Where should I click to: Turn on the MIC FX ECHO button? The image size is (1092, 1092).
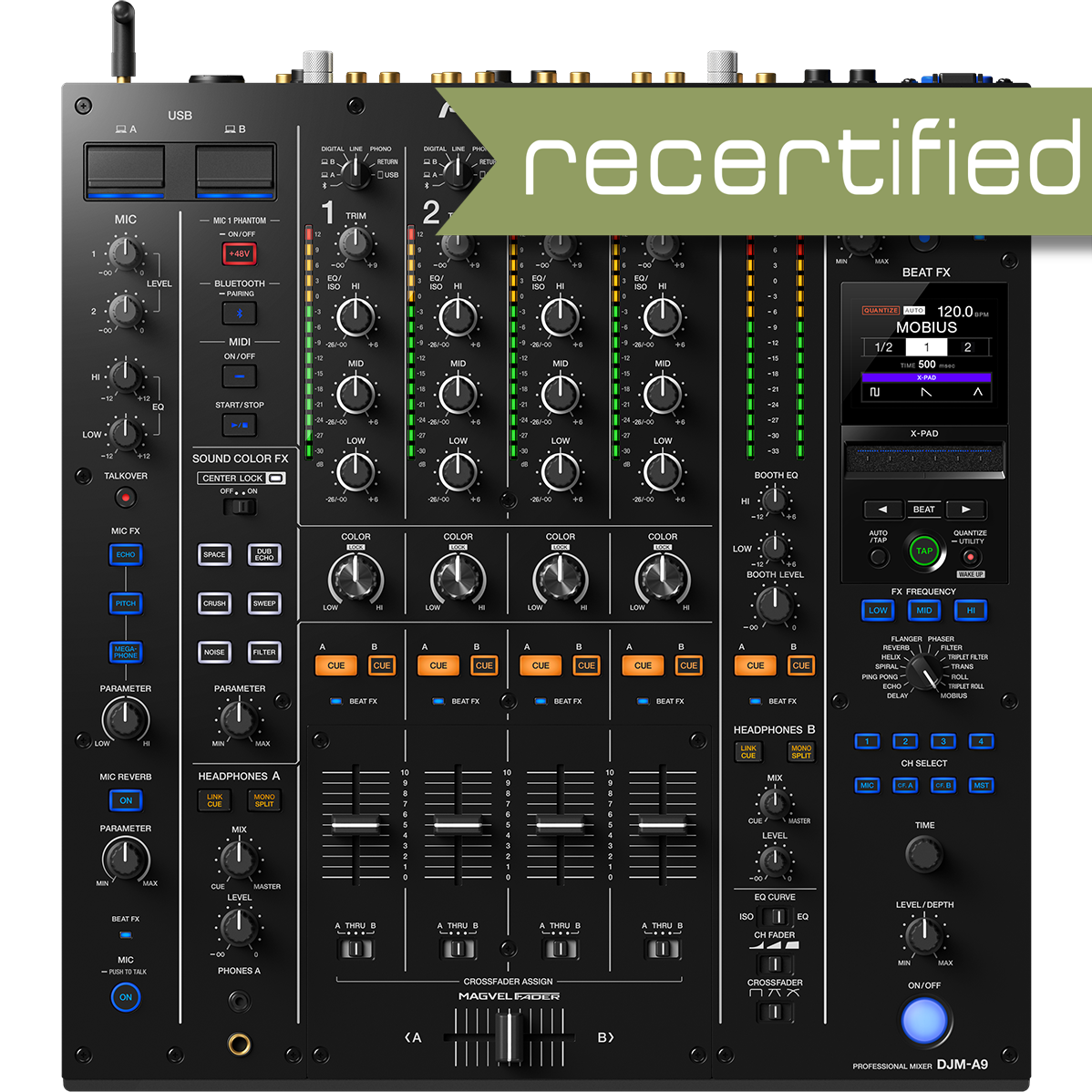pos(126,555)
